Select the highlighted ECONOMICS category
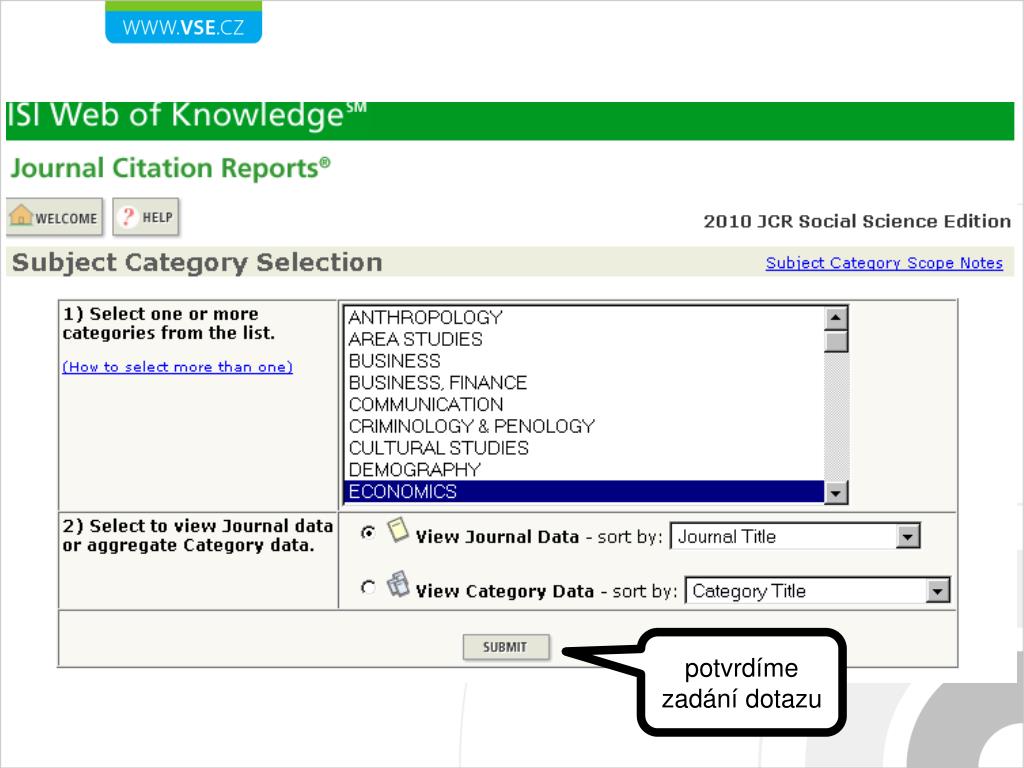The image size is (1024, 768). [584, 491]
